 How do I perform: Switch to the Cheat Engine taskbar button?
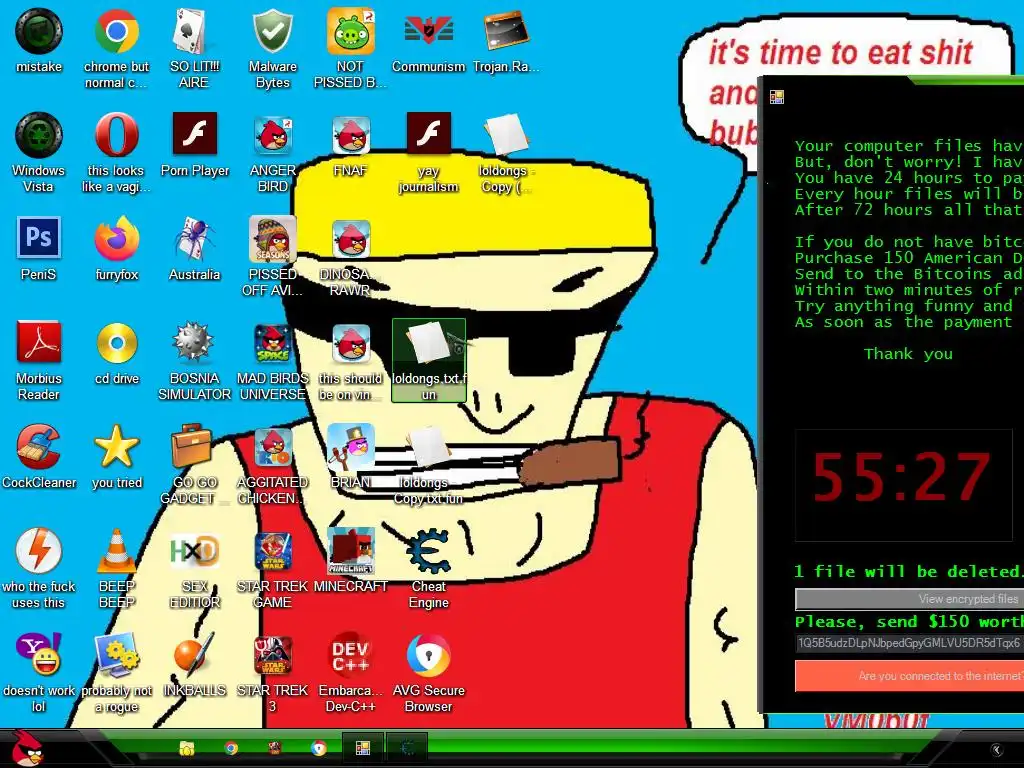pyautogui.click(x=407, y=748)
